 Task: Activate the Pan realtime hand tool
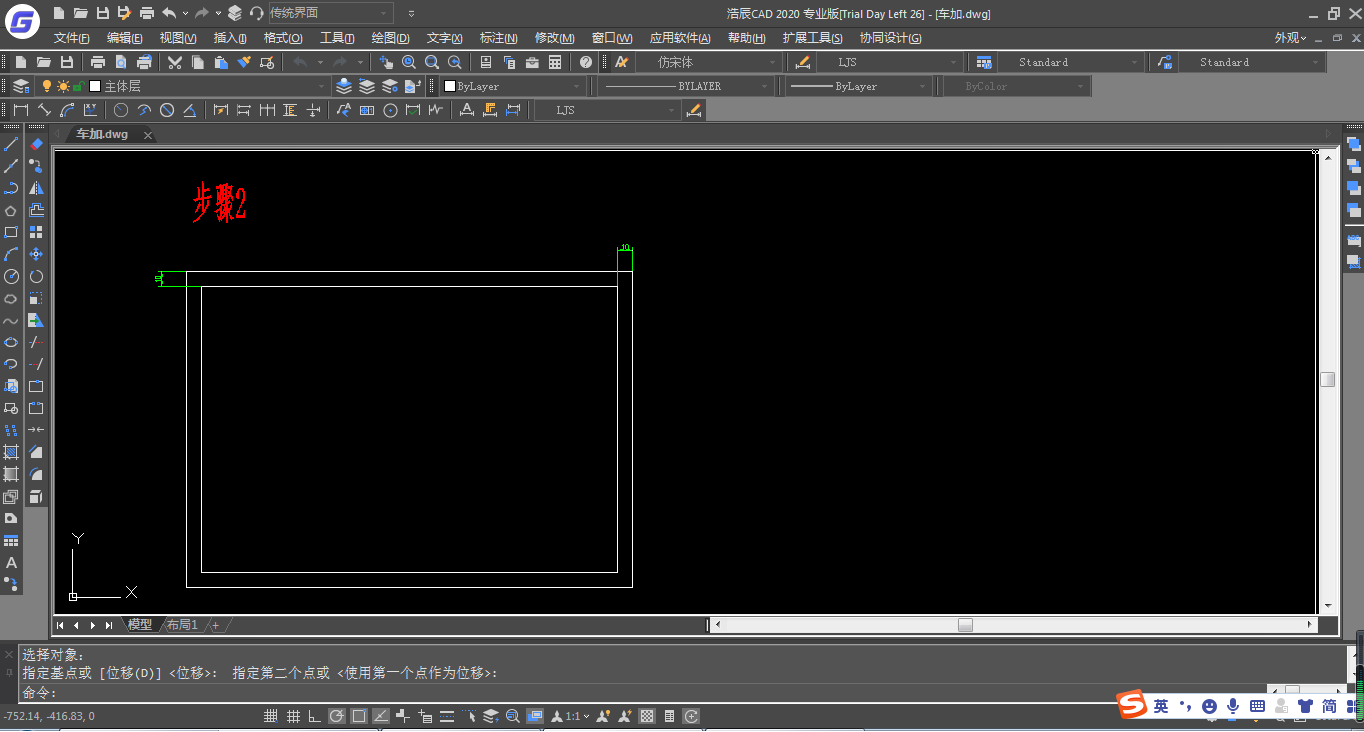[x=386, y=62]
